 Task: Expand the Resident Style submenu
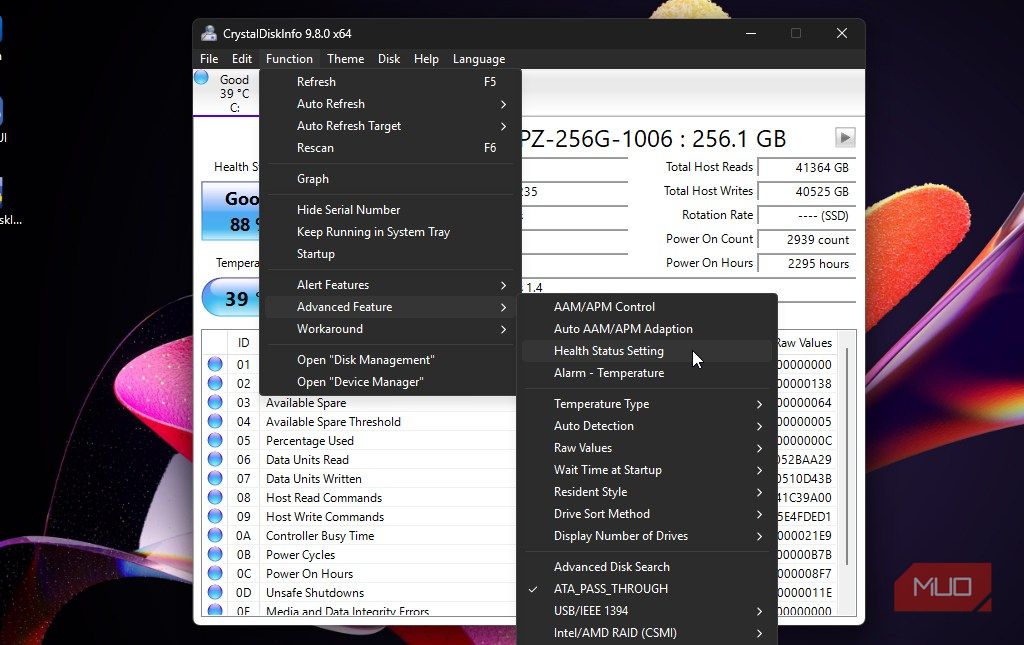point(647,492)
